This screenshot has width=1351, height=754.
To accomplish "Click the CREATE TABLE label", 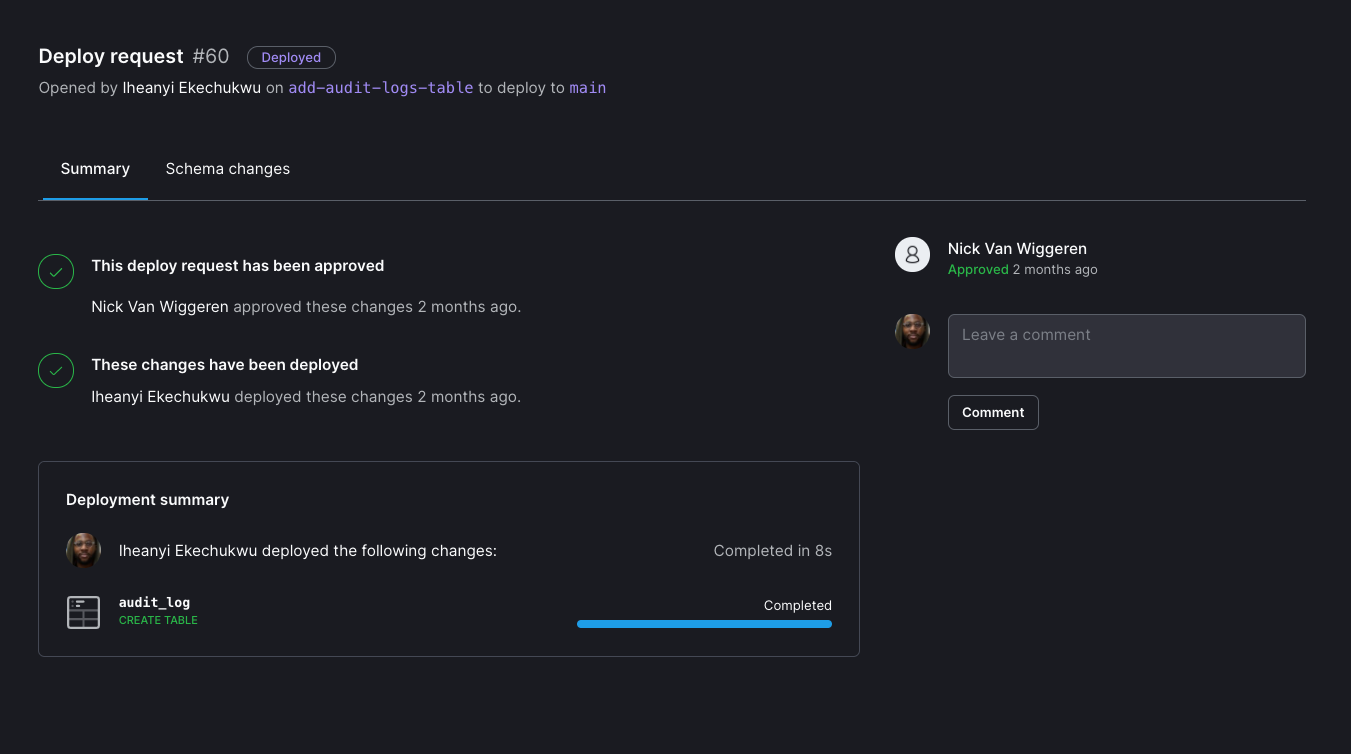I will tap(158, 620).
